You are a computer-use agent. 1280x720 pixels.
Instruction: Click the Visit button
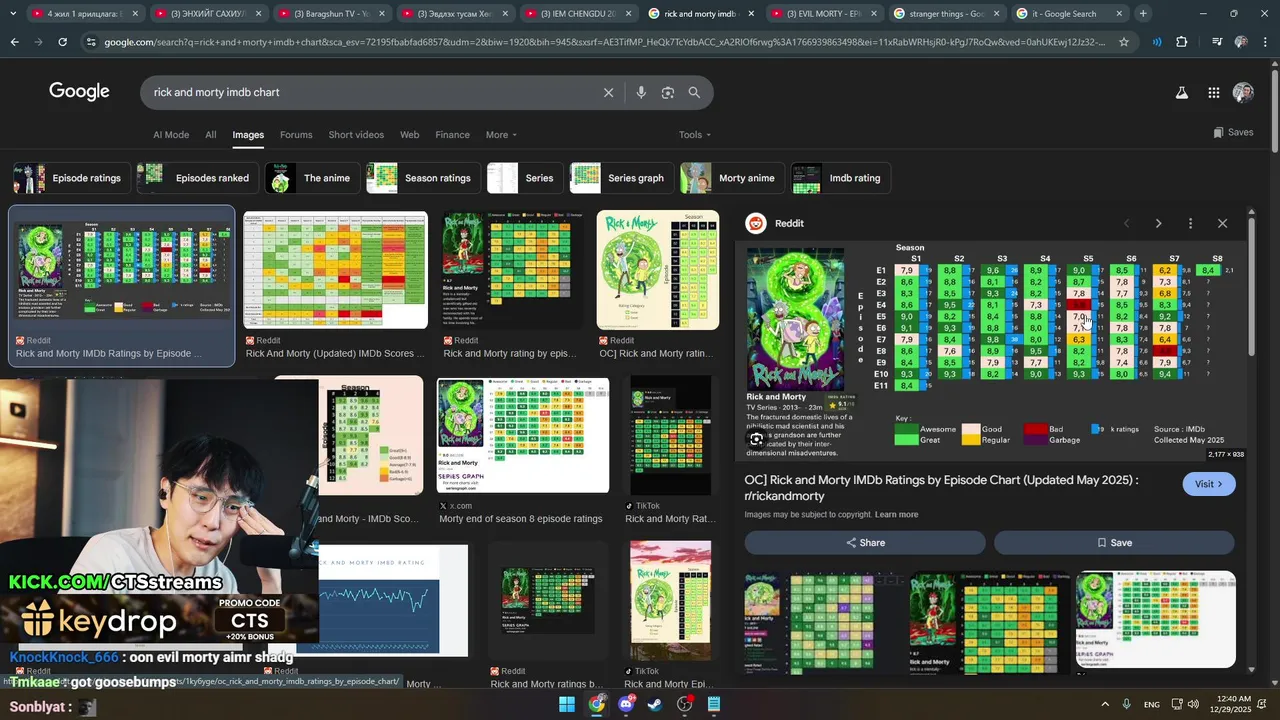click(1209, 484)
